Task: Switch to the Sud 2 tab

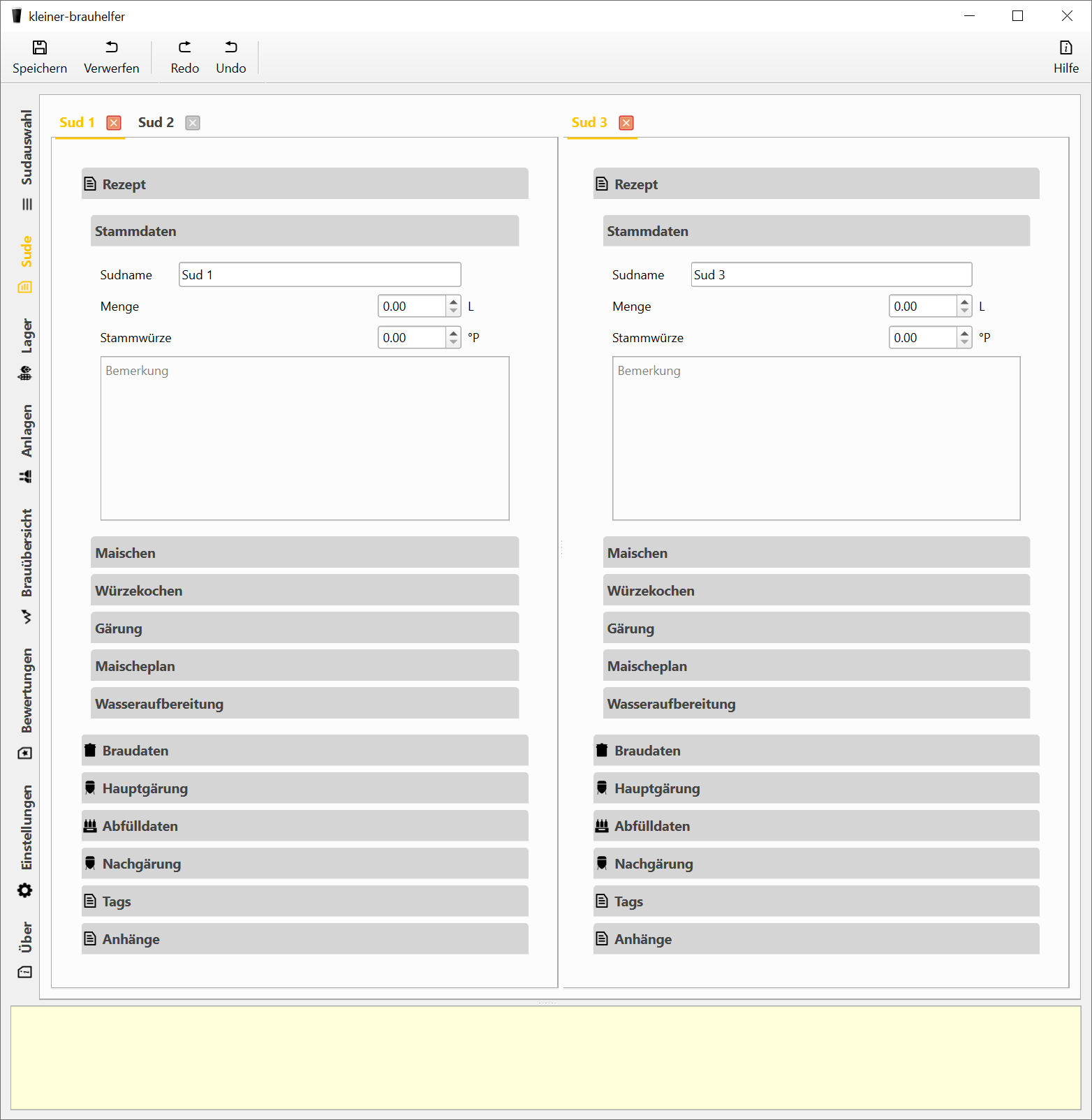Action: 156,123
